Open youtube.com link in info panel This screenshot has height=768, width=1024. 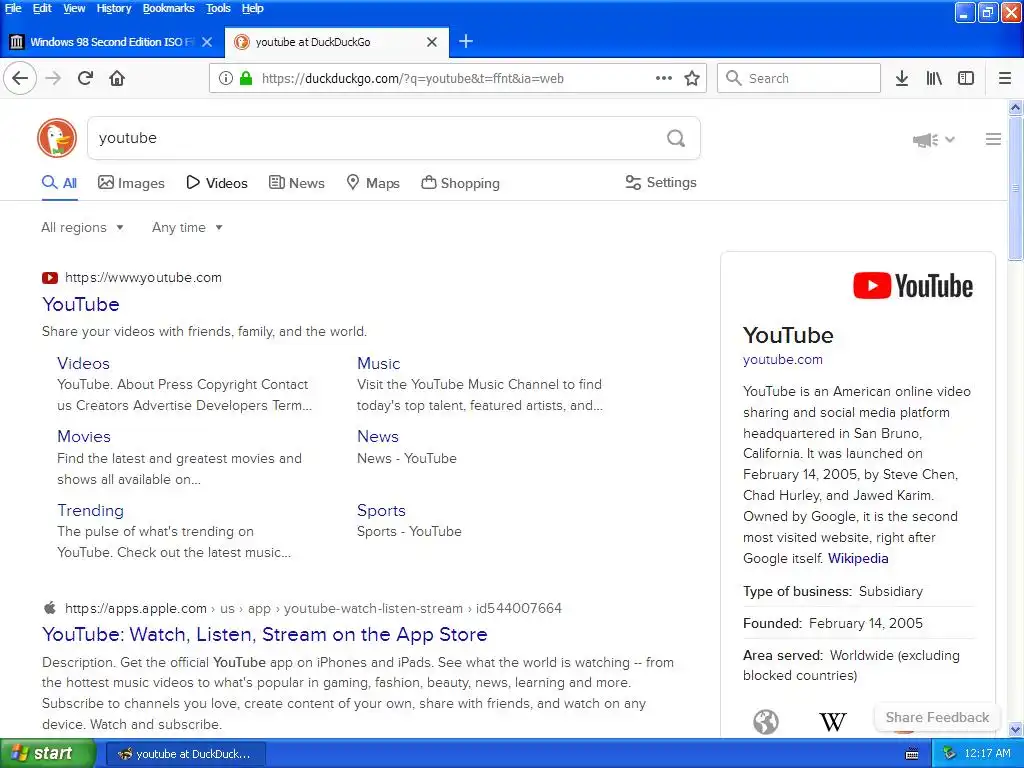click(x=782, y=359)
